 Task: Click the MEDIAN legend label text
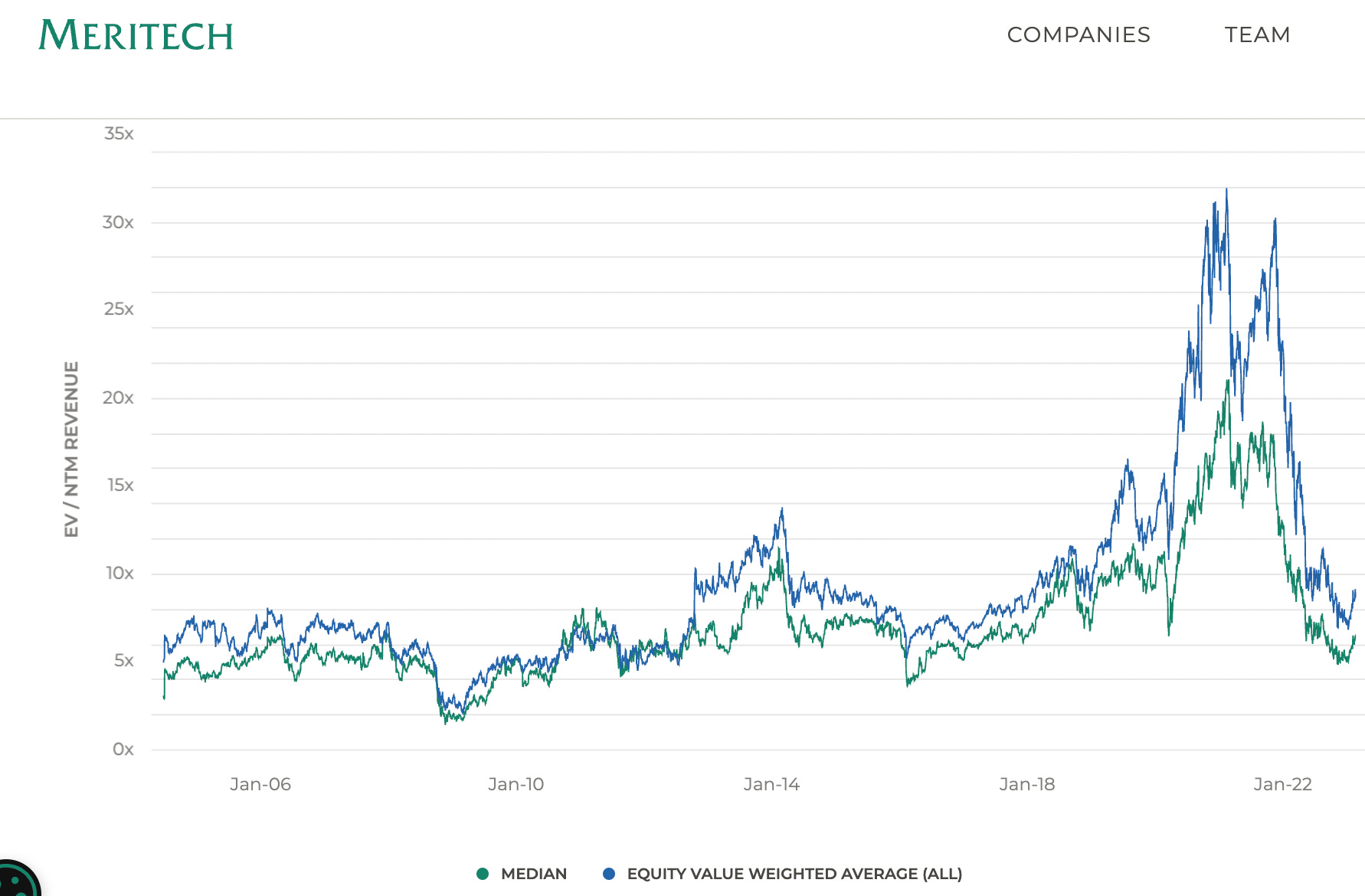533,874
